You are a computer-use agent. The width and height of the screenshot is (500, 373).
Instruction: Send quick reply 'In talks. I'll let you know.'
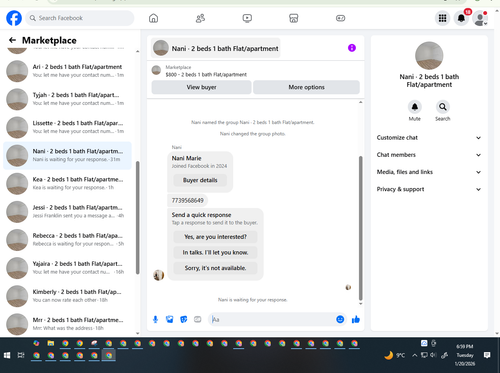[x=215, y=253]
